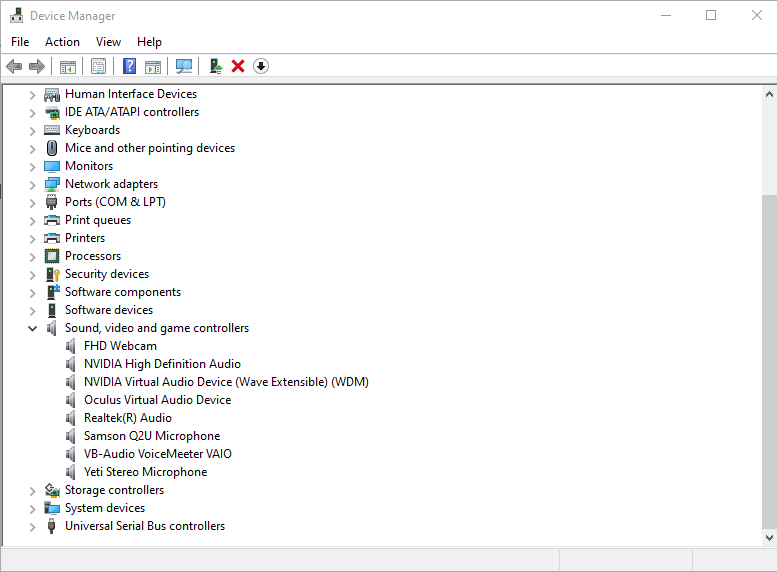
Task: Click the Back arrow toolbar icon
Action: (14, 66)
